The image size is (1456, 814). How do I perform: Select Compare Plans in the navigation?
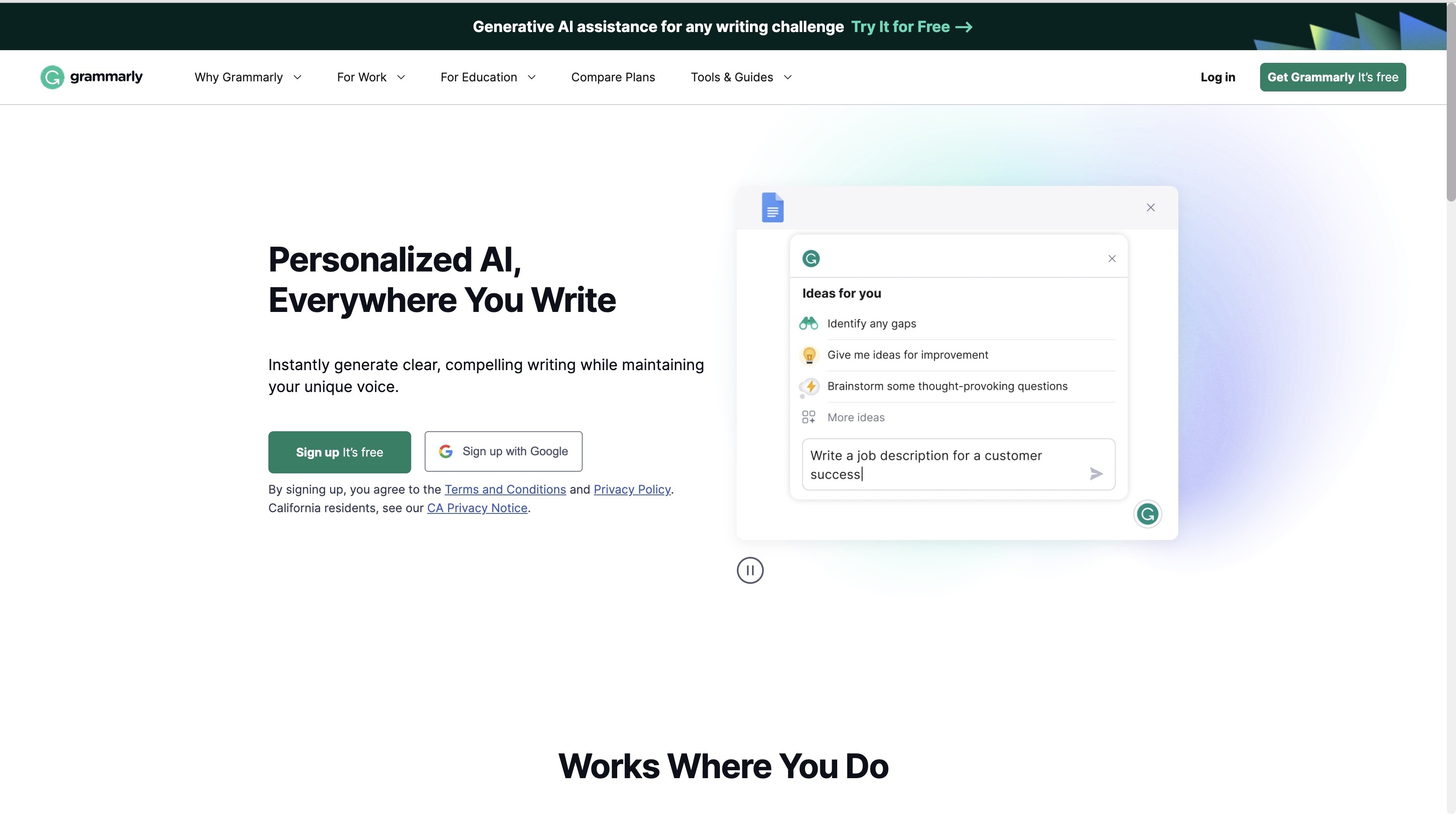(613, 77)
